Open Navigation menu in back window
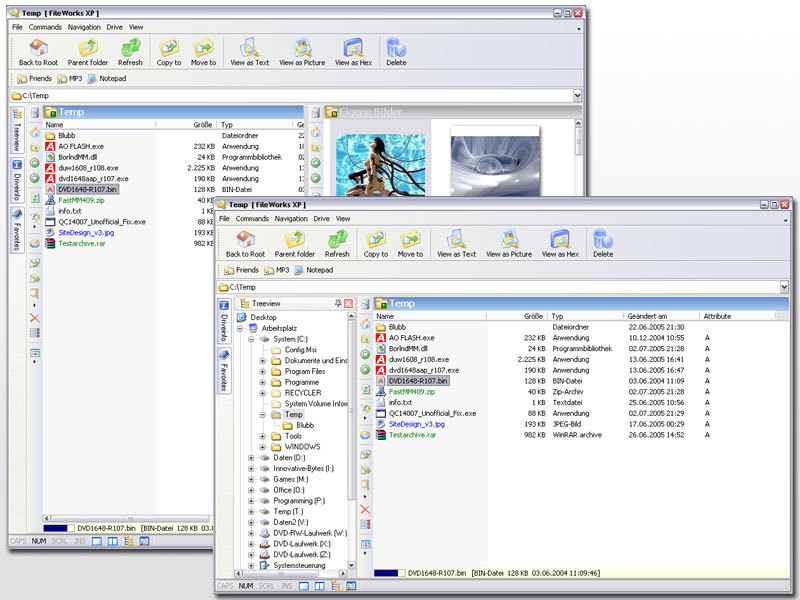The width and height of the screenshot is (800, 600). coord(84,27)
